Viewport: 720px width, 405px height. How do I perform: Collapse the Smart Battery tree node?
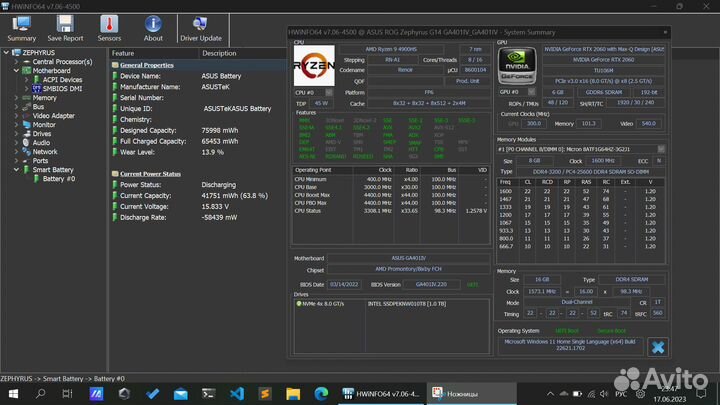(17, 169)
